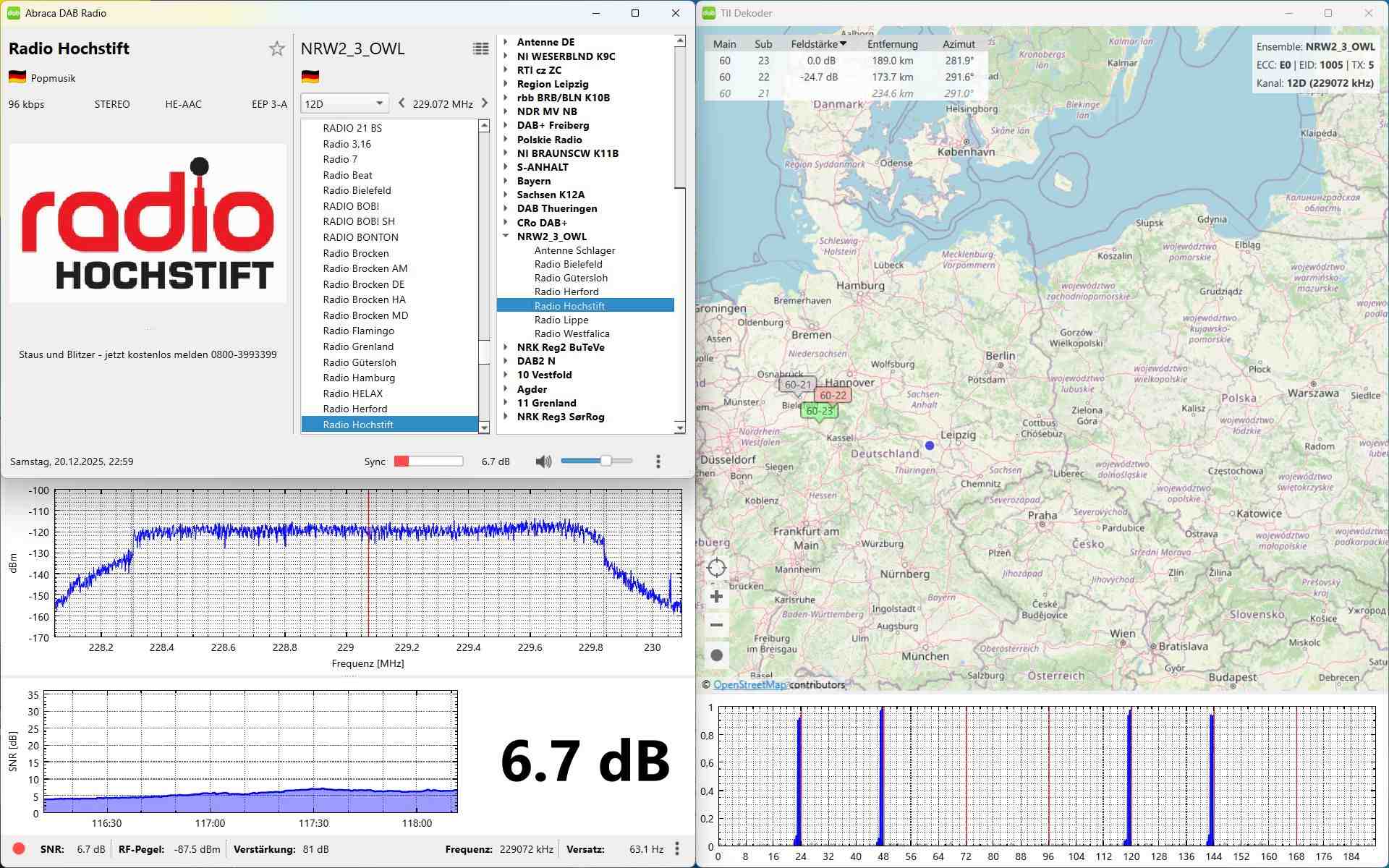Select Radio Herford in service list
Screen dimensions: 1389x868
point(354,409)
